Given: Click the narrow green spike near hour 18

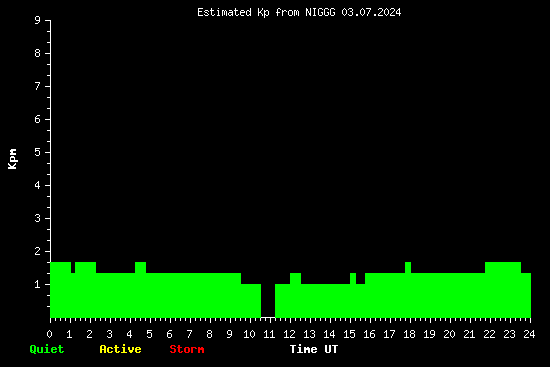Looking at the screenshot, I should [x=408, y=267].
